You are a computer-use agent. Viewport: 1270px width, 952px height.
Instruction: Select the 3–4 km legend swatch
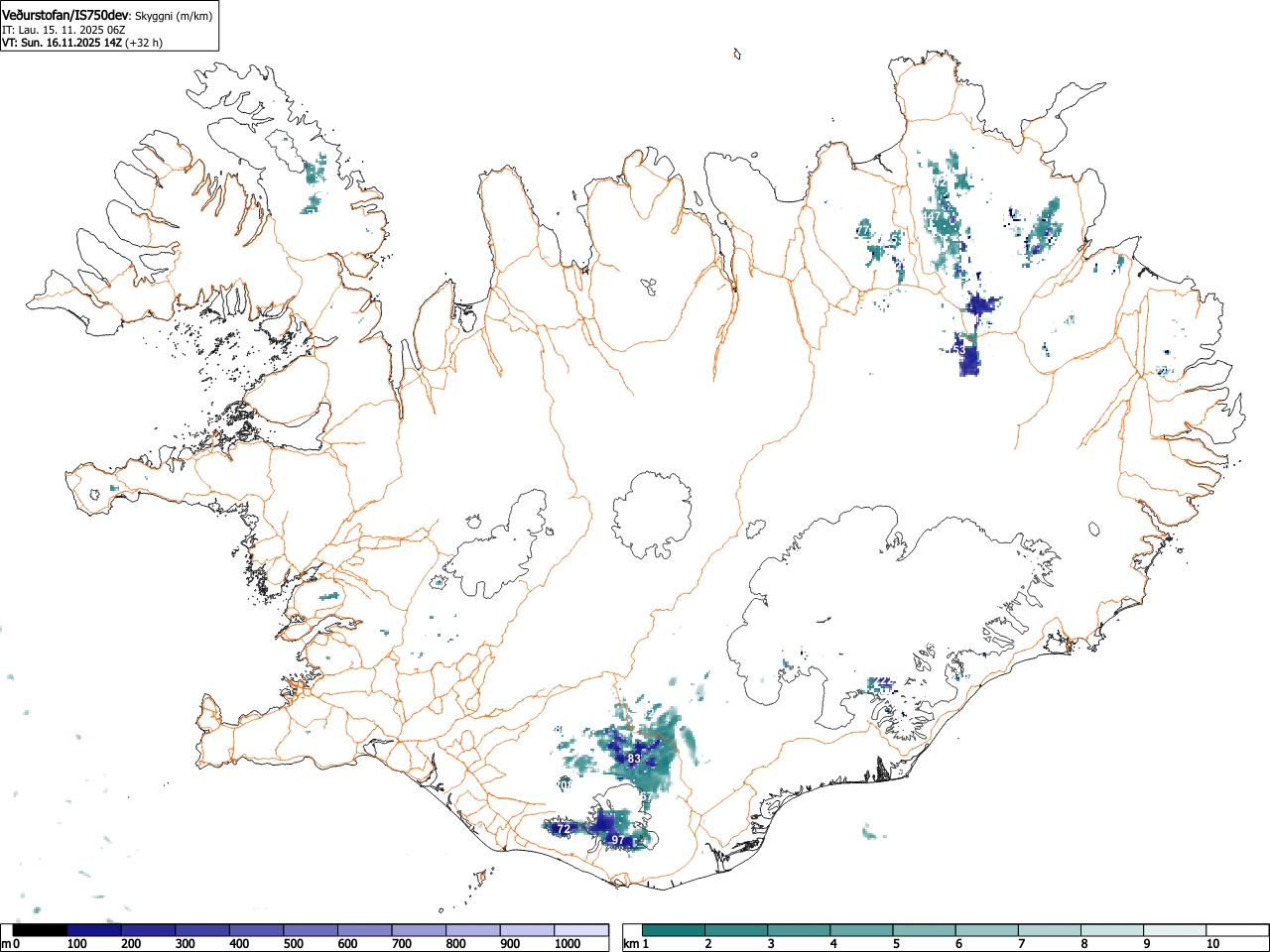click(x=799, y=930)
